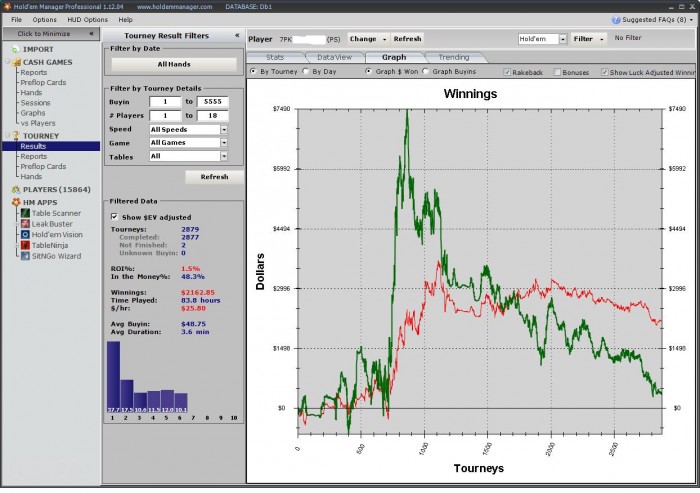Click Hold'em Manager title bar app icon
The height and width of the screenshot is (493, 700).
pyautogui.click(x=7, y=6)
